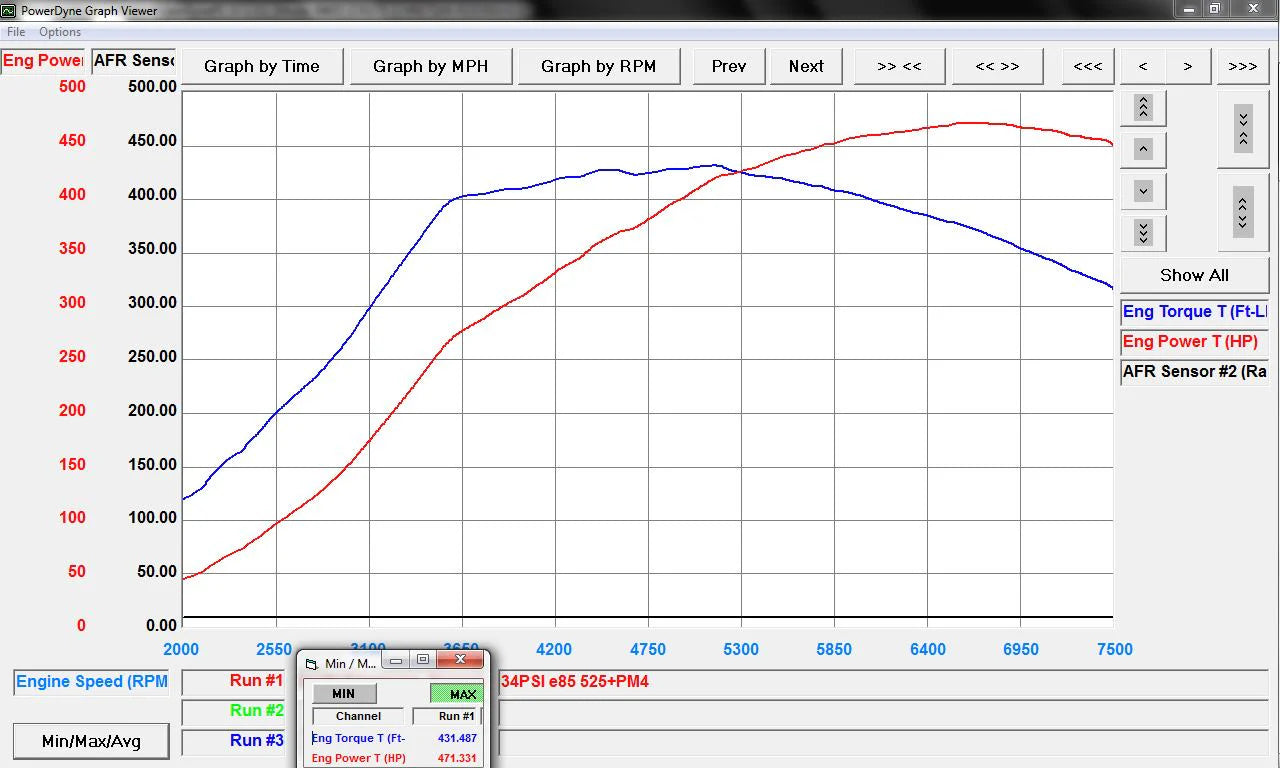Click the double-chevron down scroll icon
The image size is (1280, 768).
(1142, 233)
